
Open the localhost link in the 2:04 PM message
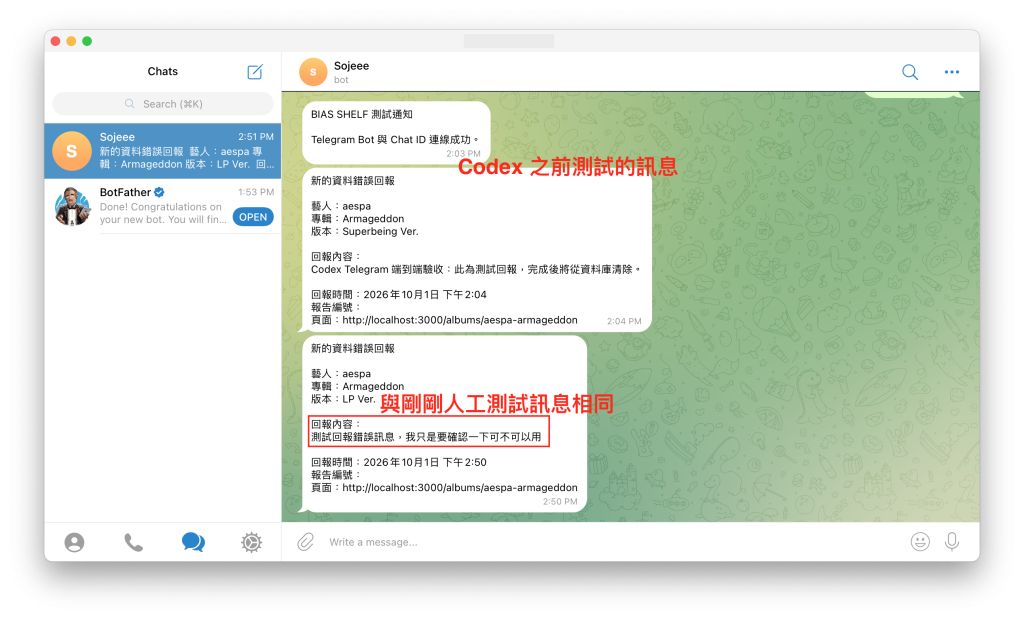(460, 320)
